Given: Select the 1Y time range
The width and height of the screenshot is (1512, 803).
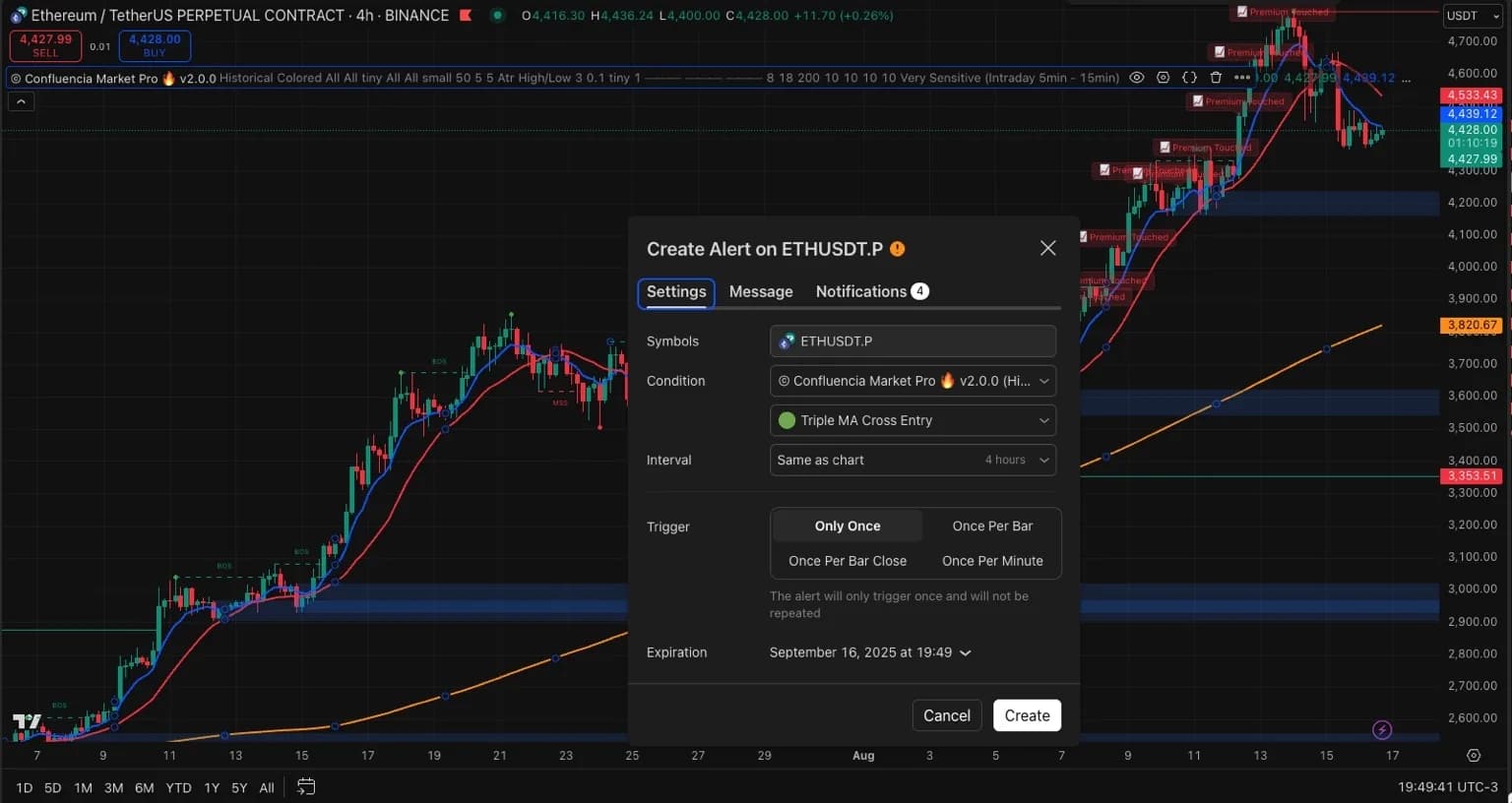Looking at the screenshot, I should click(212, 787).
